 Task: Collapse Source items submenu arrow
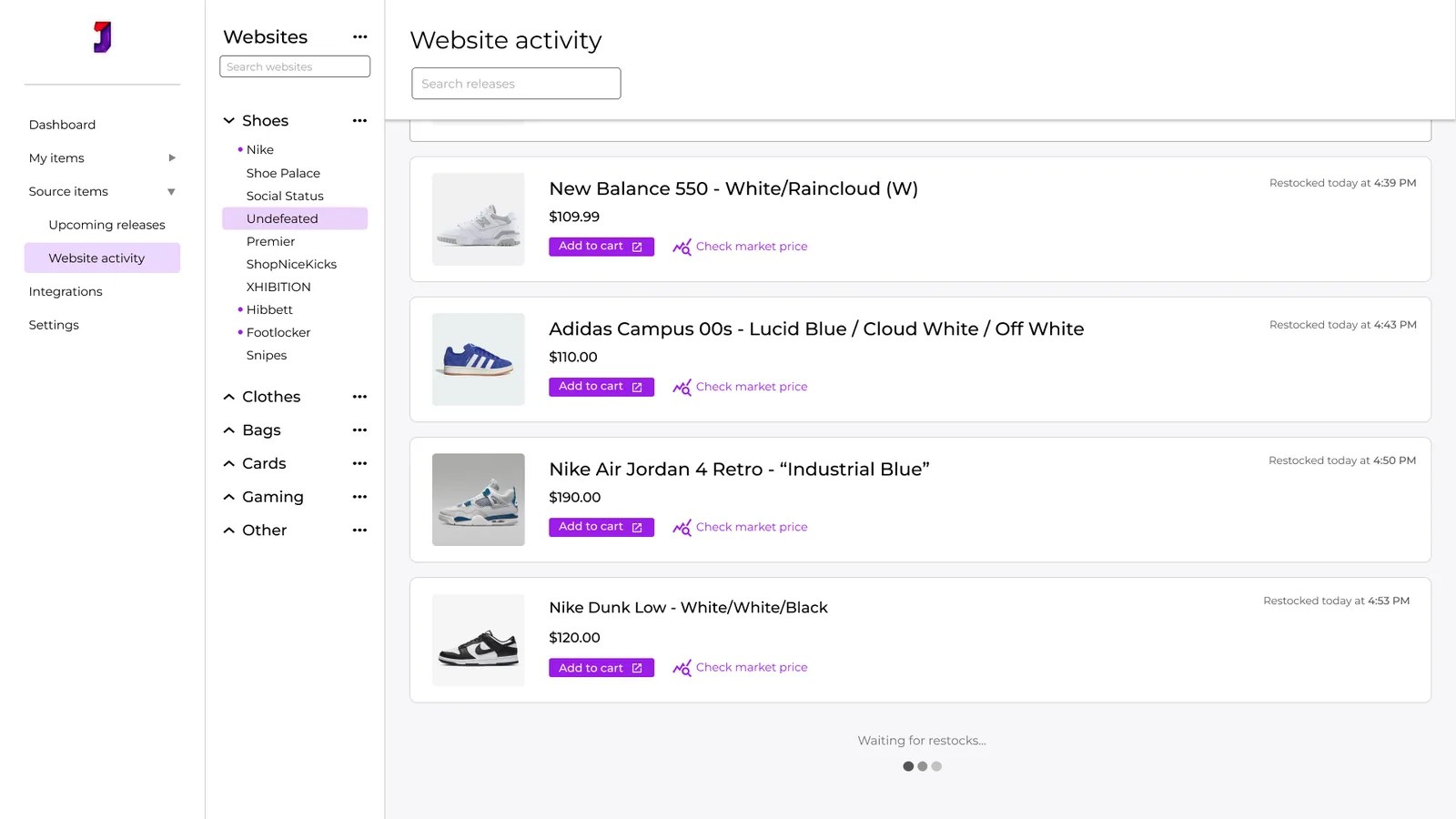click(171, 192)
